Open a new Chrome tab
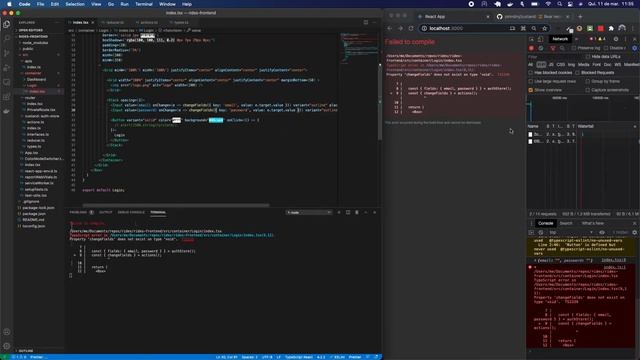This screenshot has height=360, width=640. pyautogui.click(x=580, y=17)
